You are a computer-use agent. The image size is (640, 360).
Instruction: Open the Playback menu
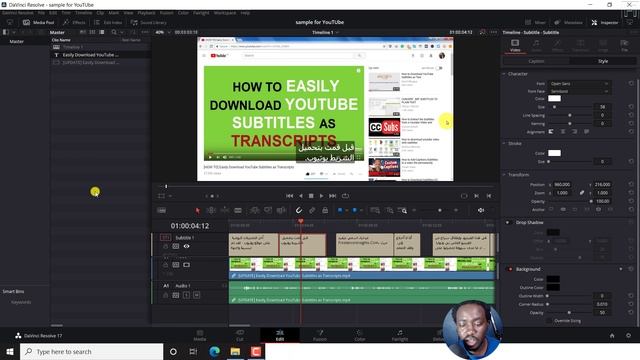click(x=146, y=13)
